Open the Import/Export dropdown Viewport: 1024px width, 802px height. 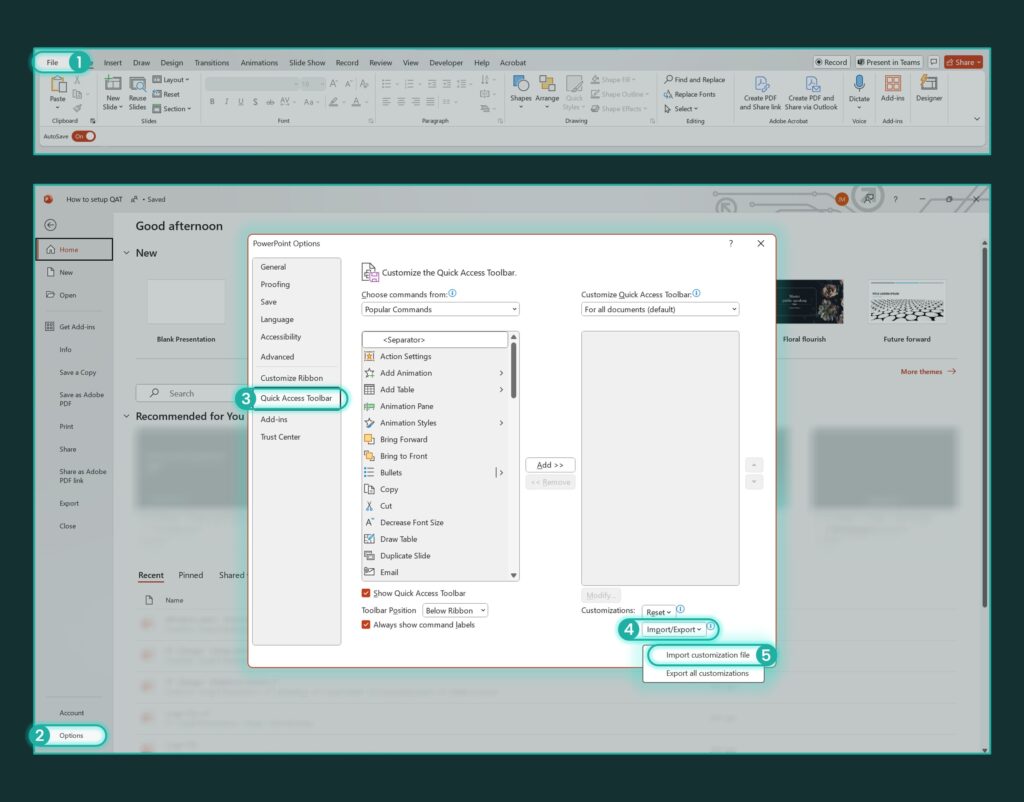point(673,630)
